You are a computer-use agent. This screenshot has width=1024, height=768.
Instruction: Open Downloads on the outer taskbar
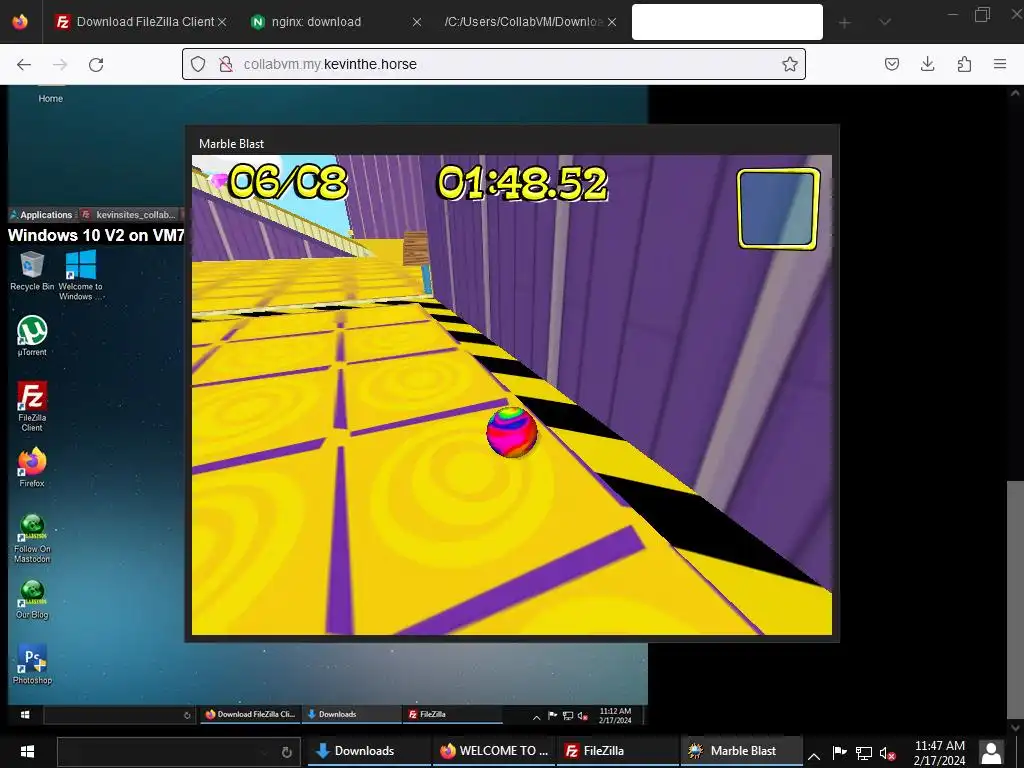[x=369, y=751]
